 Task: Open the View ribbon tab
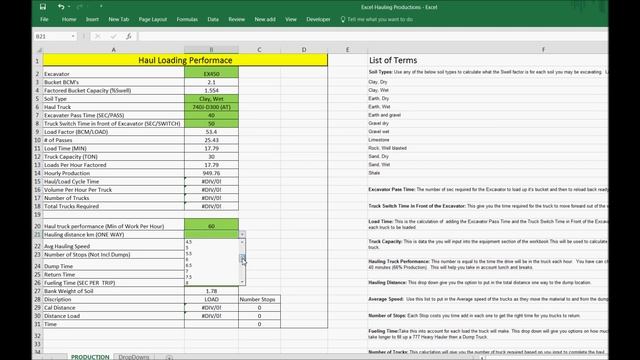pos(291,19)
